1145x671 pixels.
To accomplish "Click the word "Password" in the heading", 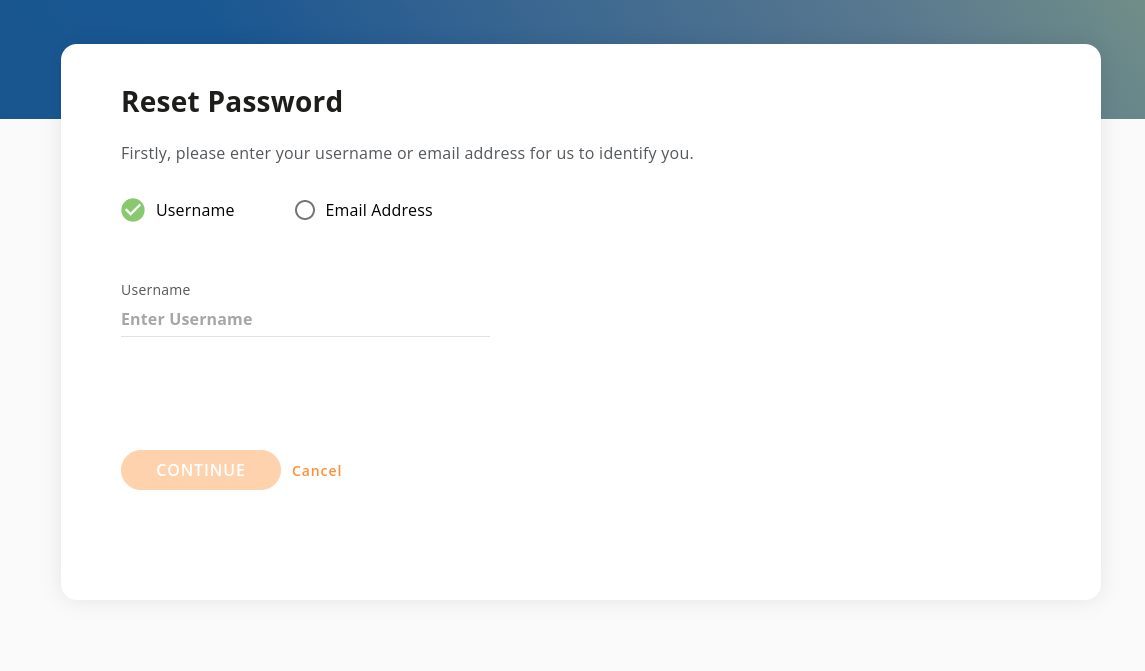I will tap(275, 101).
